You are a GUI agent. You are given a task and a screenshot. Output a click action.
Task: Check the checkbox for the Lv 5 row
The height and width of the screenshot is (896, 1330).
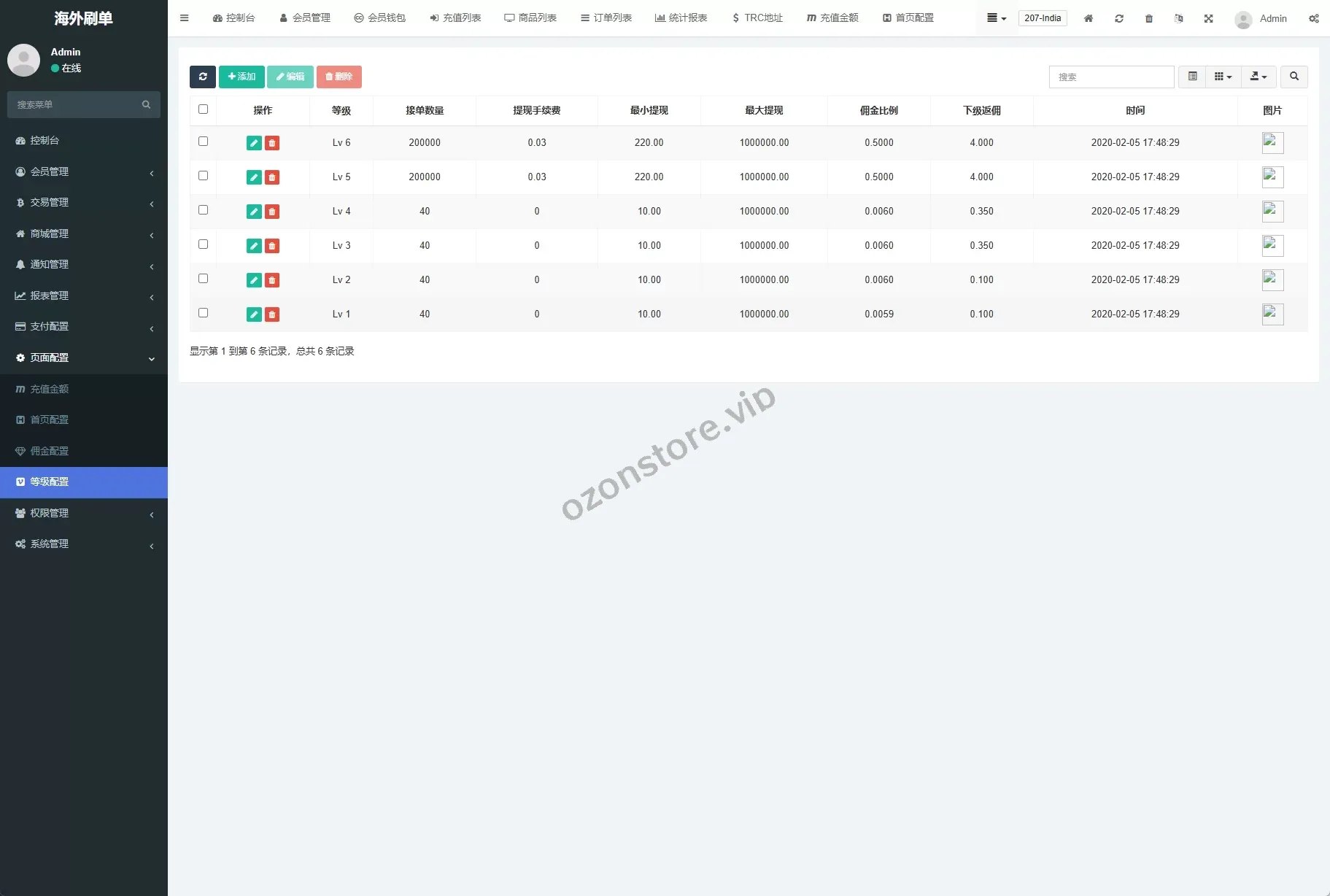pyautogui.click(x=204, y=176)
